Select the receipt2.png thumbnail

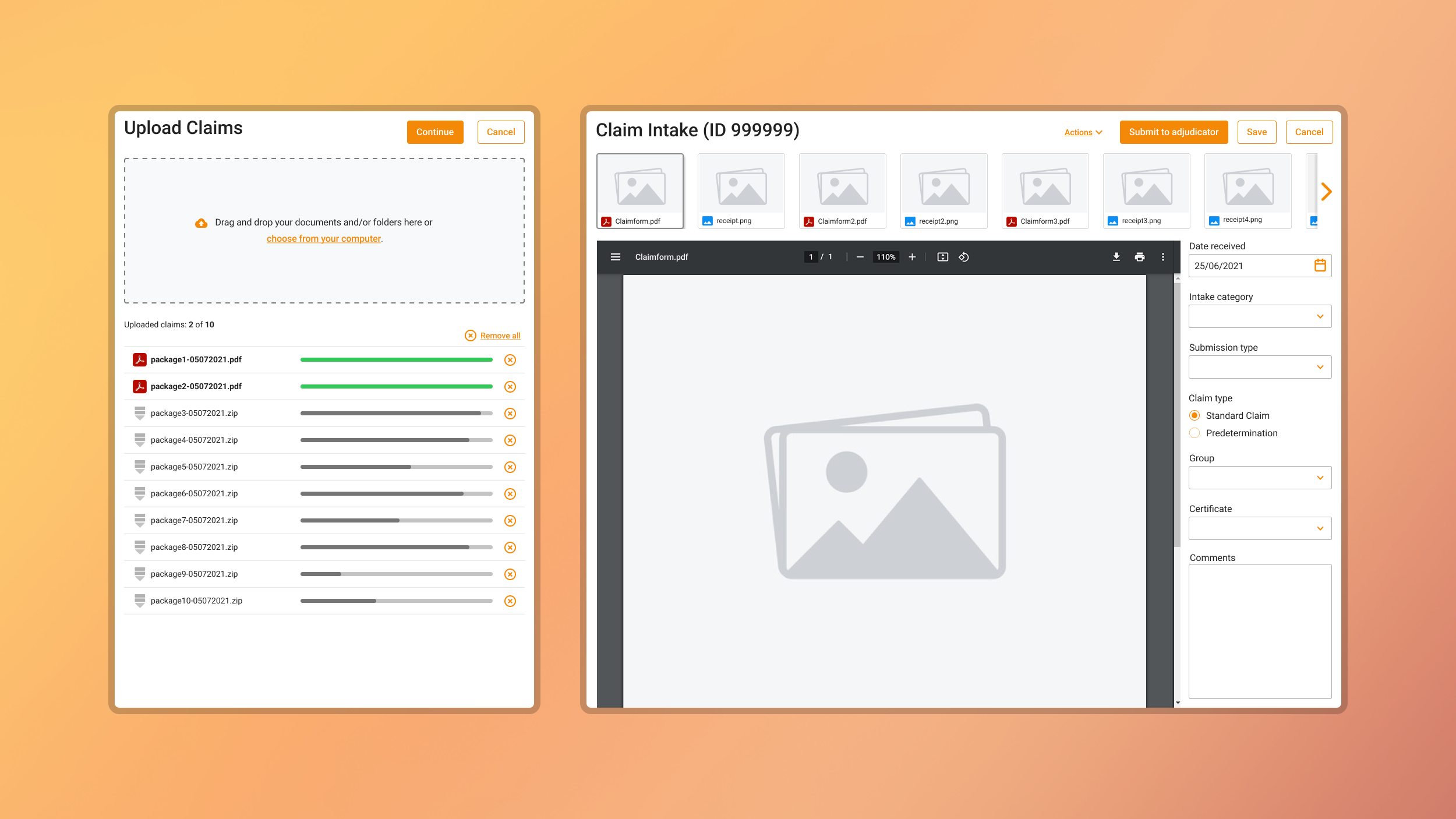943,190
